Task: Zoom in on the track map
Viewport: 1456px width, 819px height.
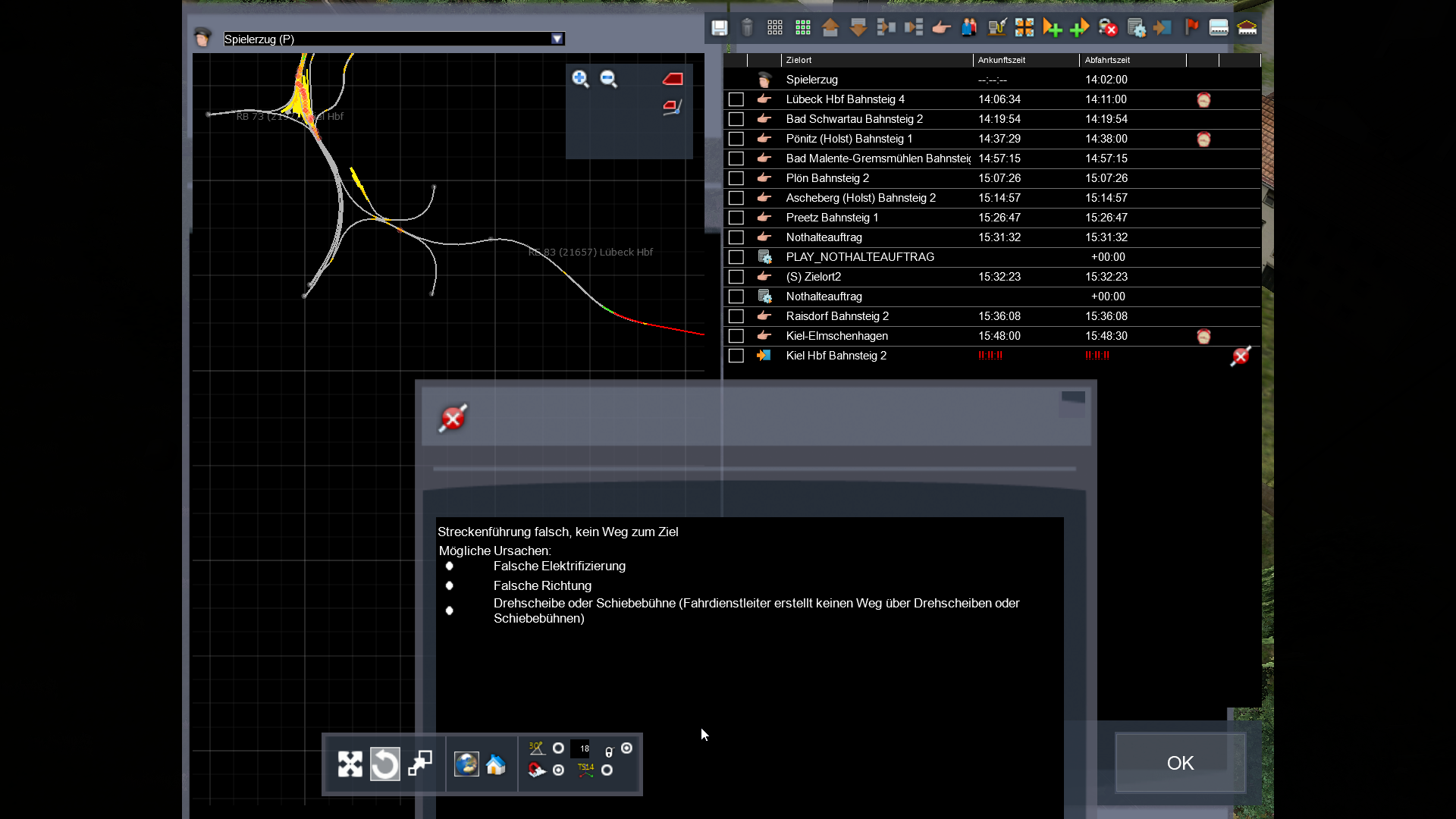Action: pyautogui.click(x=580, y=79)
